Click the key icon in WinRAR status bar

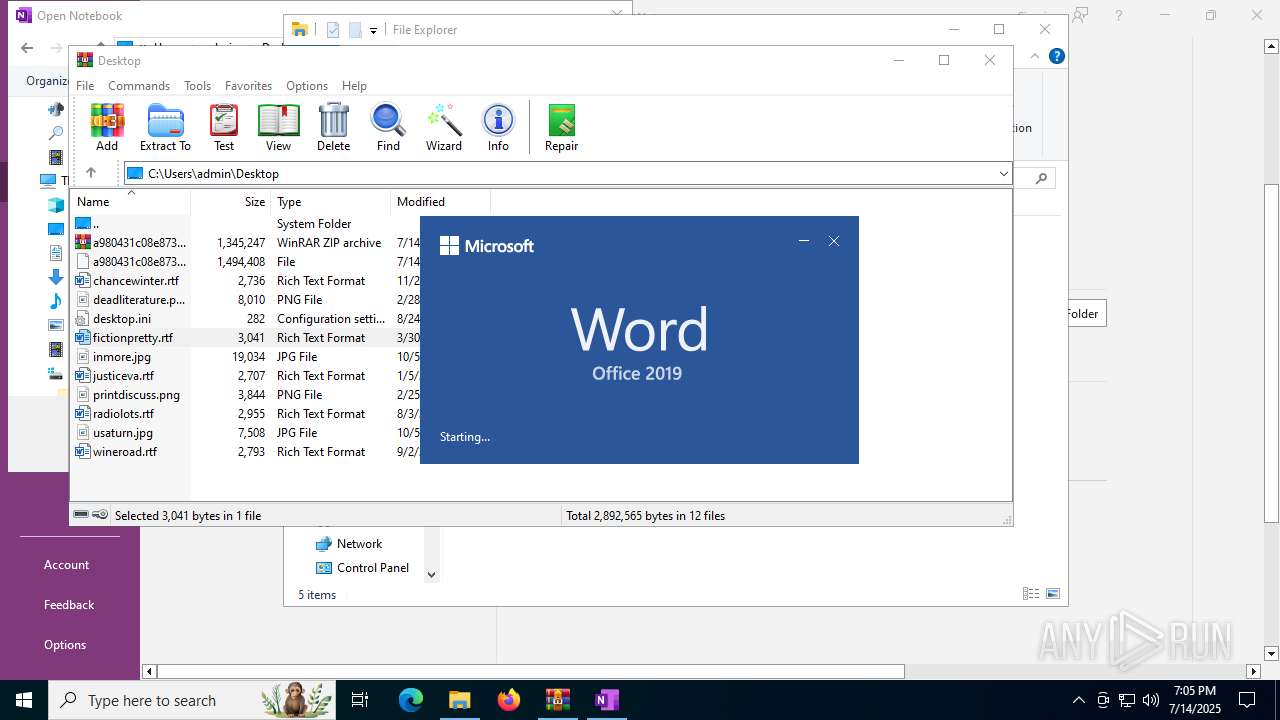(x=100, y=515)
